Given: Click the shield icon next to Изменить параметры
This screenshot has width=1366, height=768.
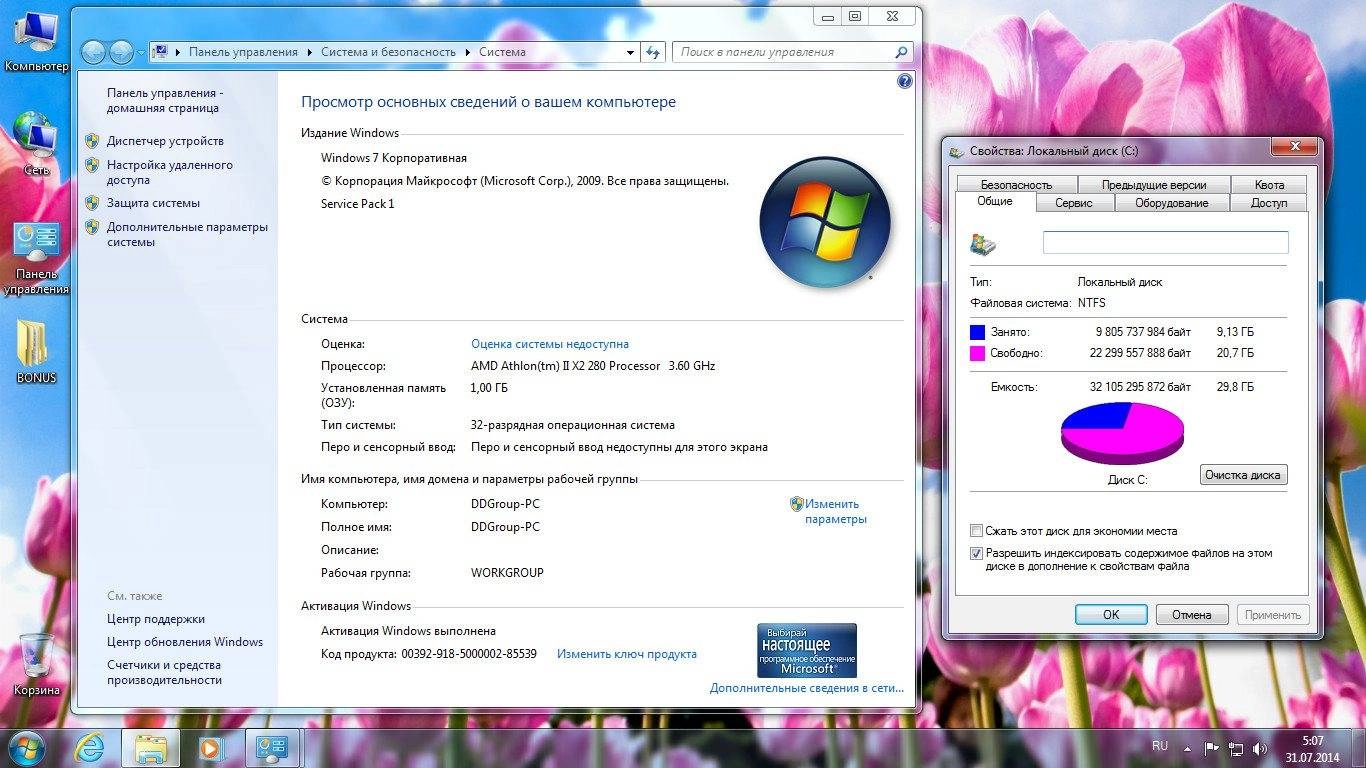Looking at the screenshot, I should click(x=797, y=504).
